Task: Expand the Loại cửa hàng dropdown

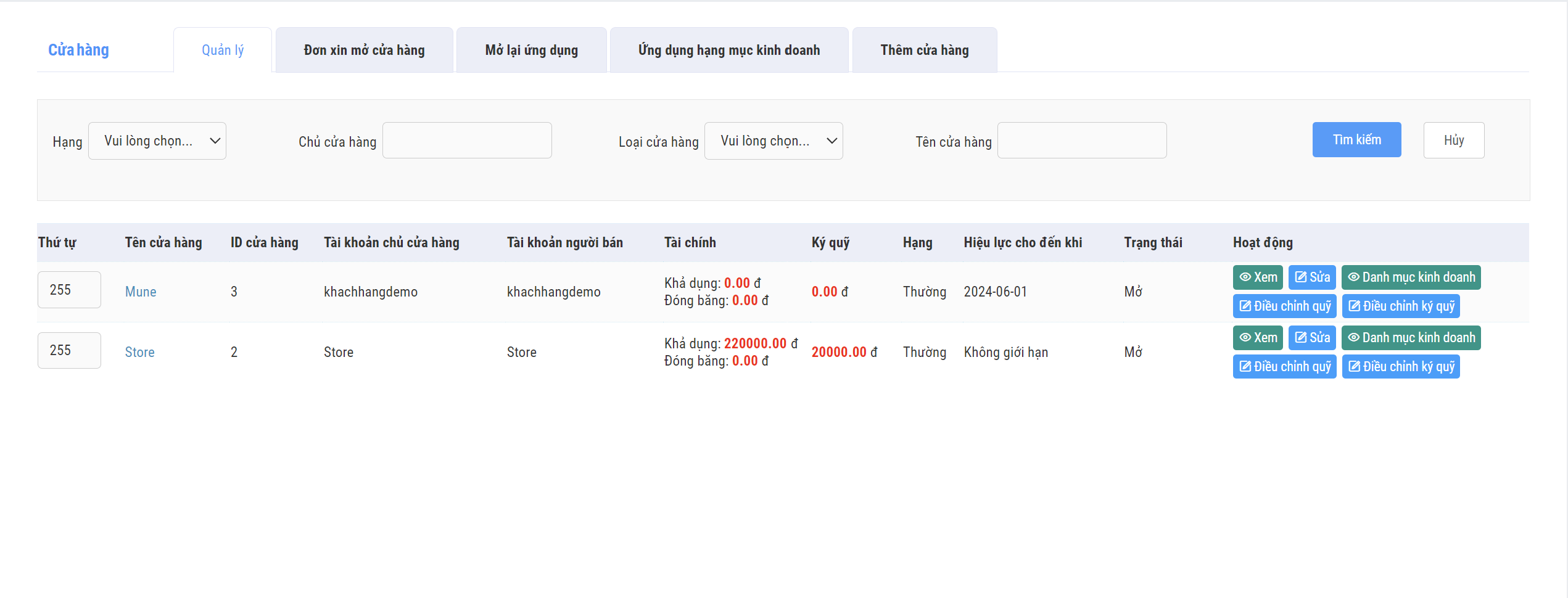Action: (x=773, y=141)
